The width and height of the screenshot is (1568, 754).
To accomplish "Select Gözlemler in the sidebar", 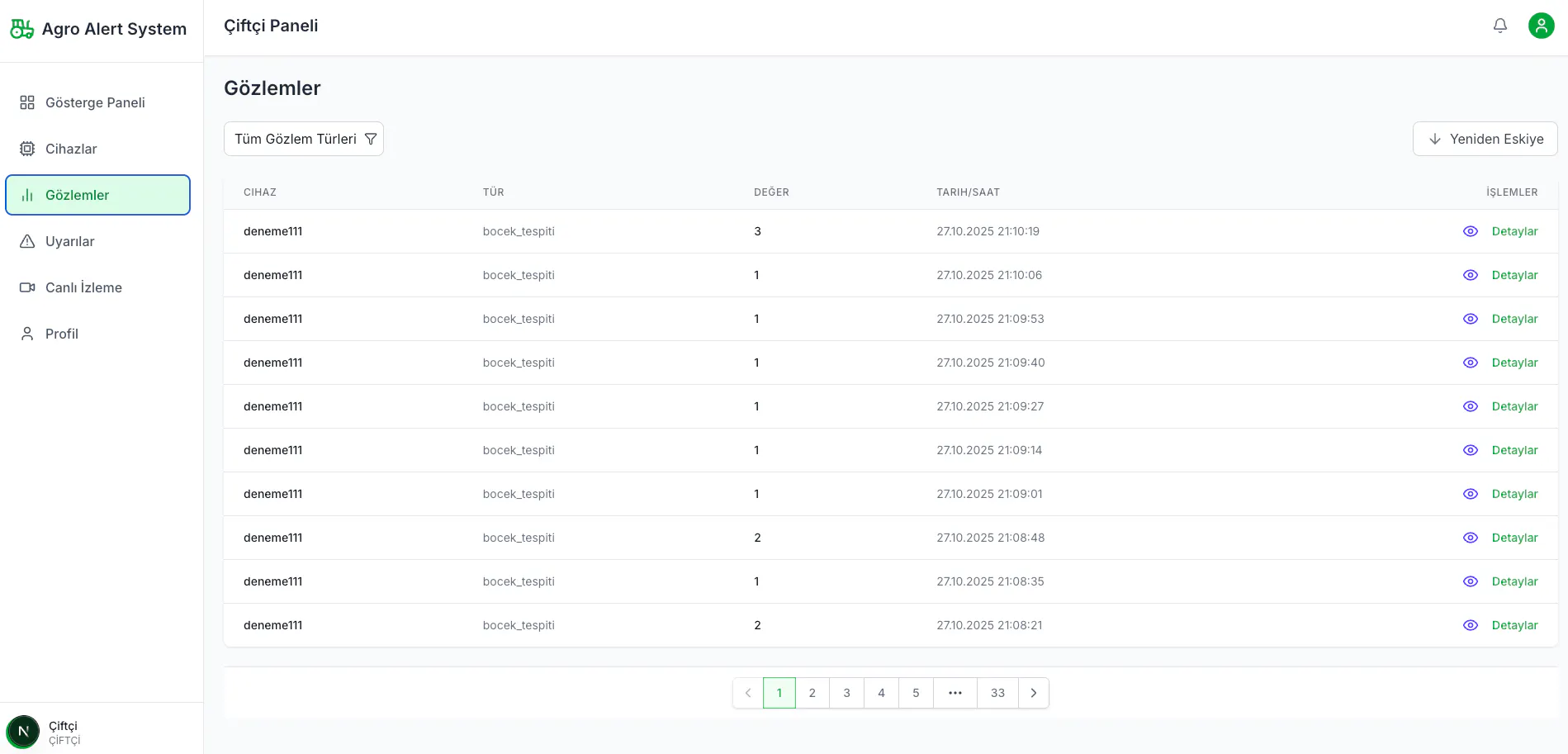I will (97, 195).
